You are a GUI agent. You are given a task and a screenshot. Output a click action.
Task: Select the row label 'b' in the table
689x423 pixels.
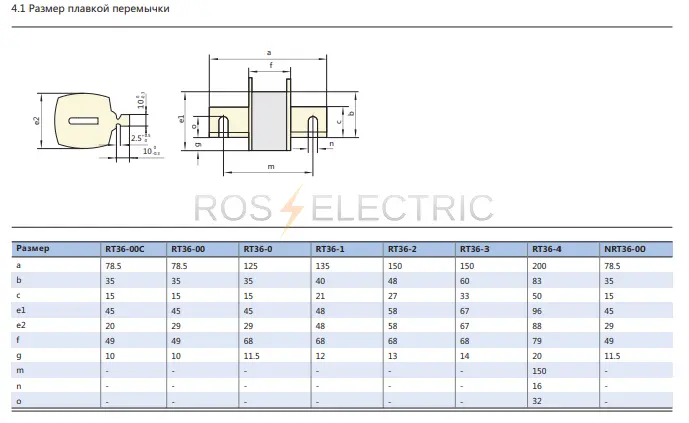coord(18,280)
